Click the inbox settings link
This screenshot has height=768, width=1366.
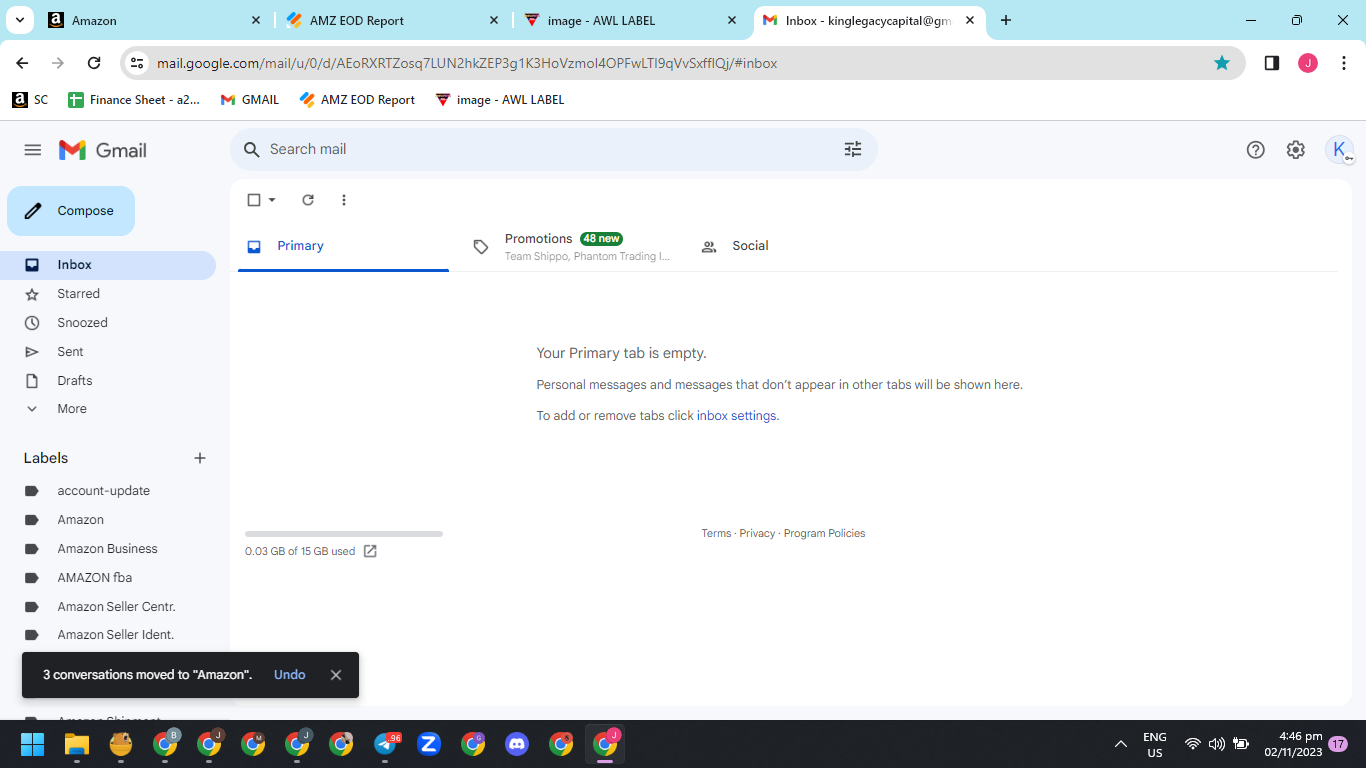click(x=736, y=416)
